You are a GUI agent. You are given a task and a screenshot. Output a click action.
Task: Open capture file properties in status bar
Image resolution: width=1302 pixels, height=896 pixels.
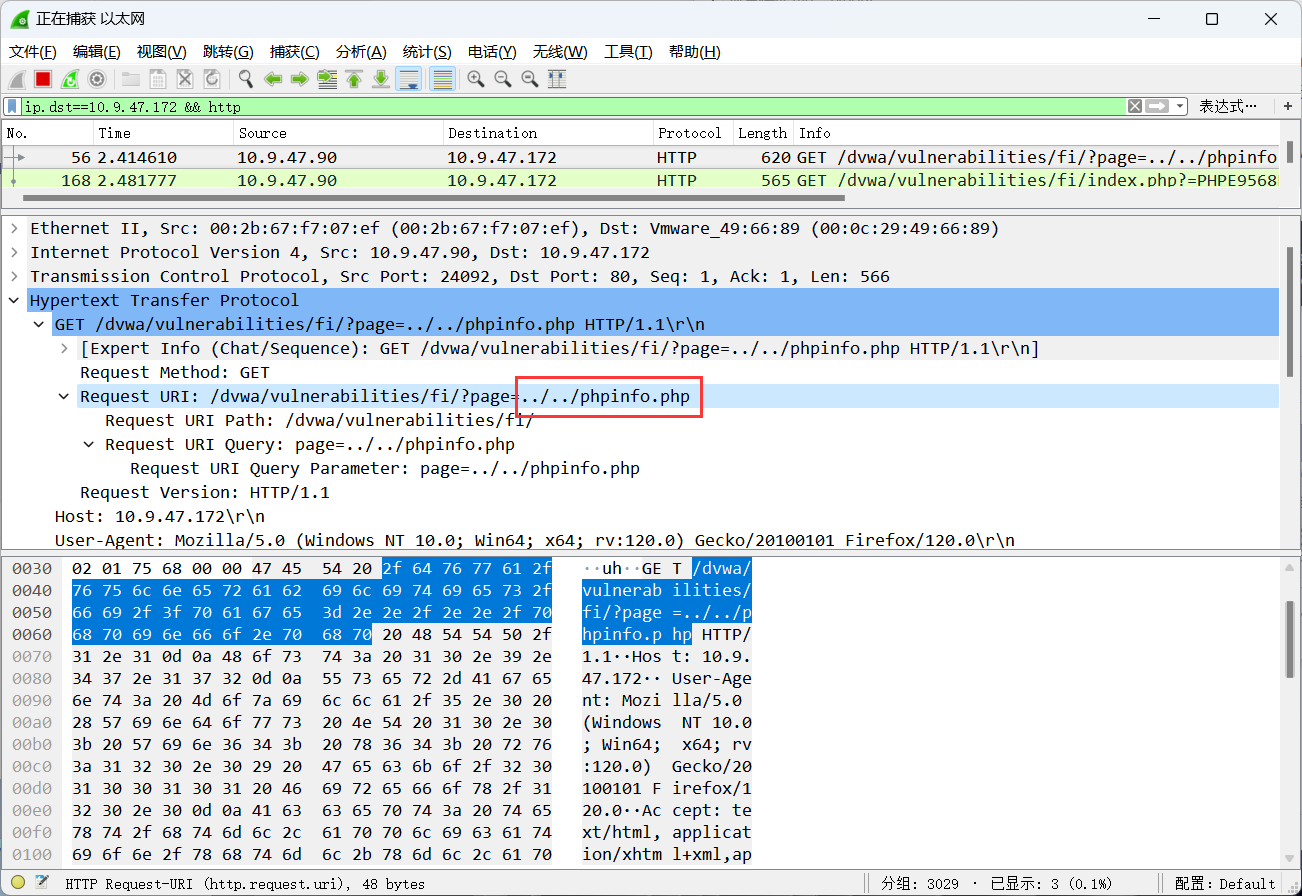coord(42,883)
